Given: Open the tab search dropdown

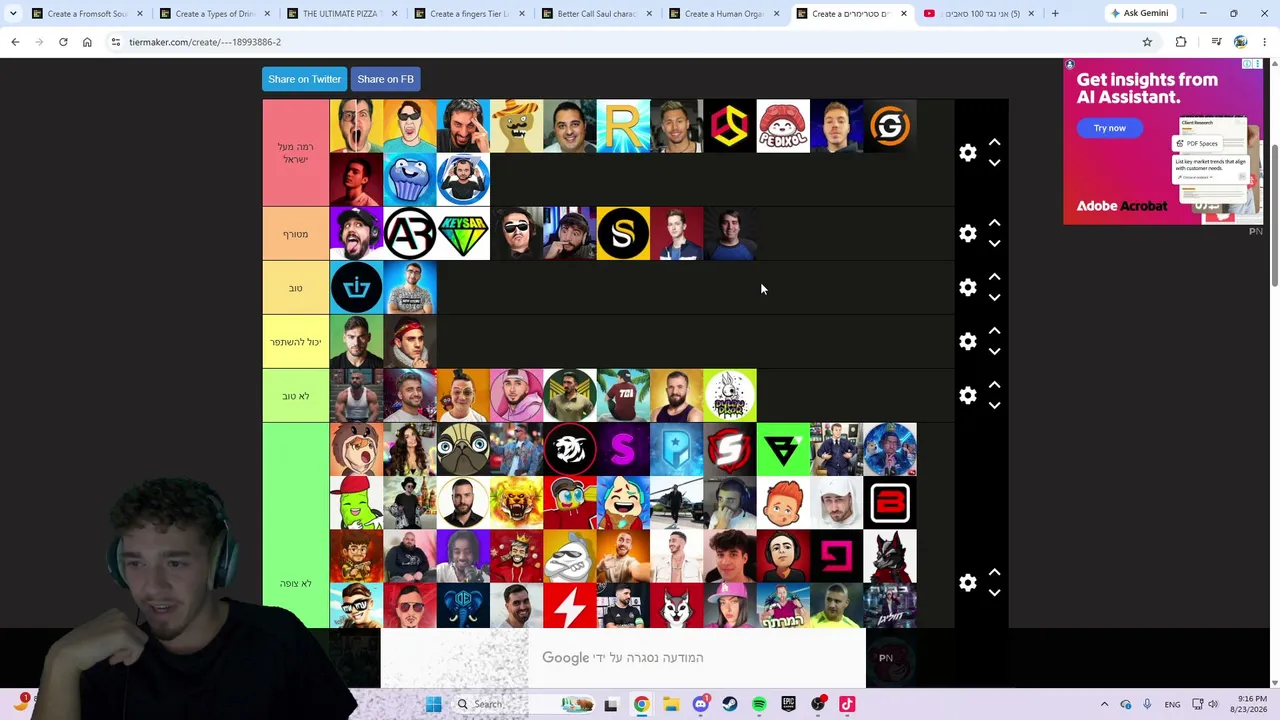Looking at the screenshot, I should (x=13, y=14).
